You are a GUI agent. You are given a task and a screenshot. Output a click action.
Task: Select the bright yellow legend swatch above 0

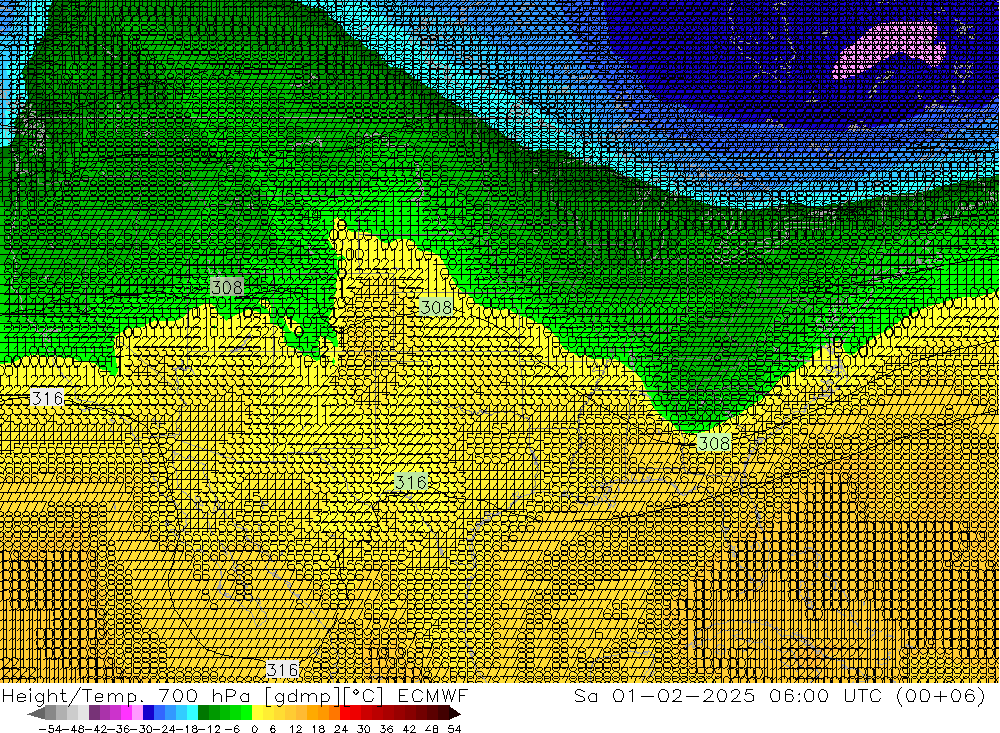click(257, 713)
